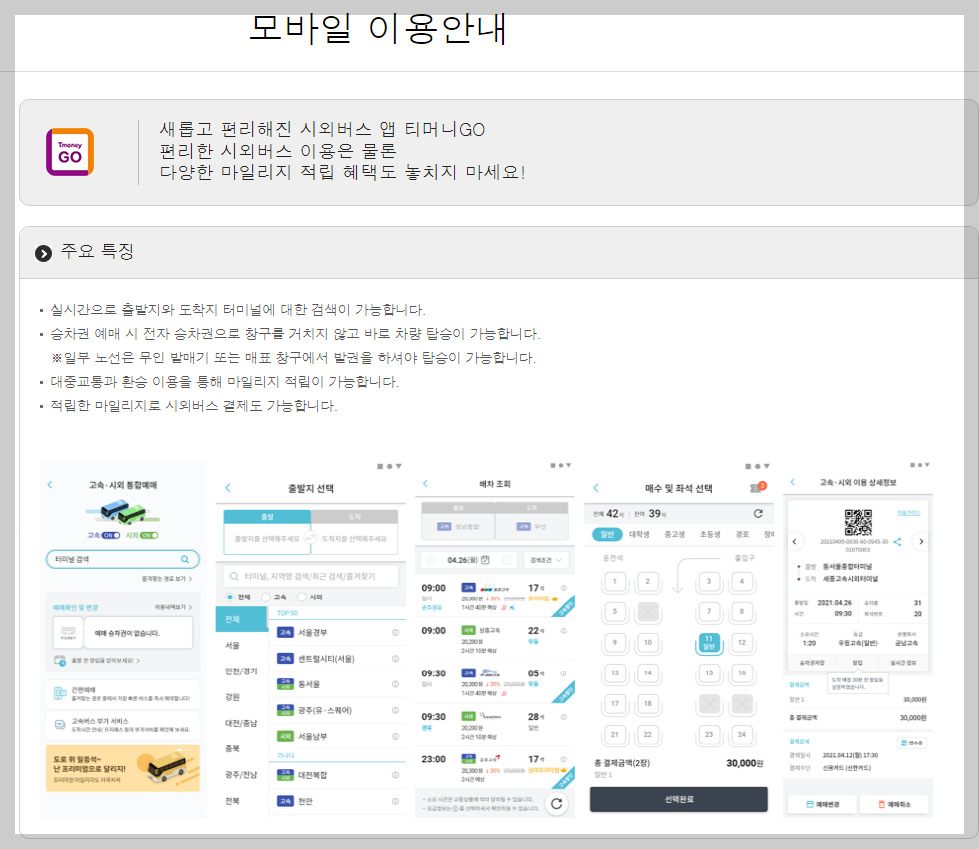
Task: Select the 고속 radio button
Action: click(266, 597)
